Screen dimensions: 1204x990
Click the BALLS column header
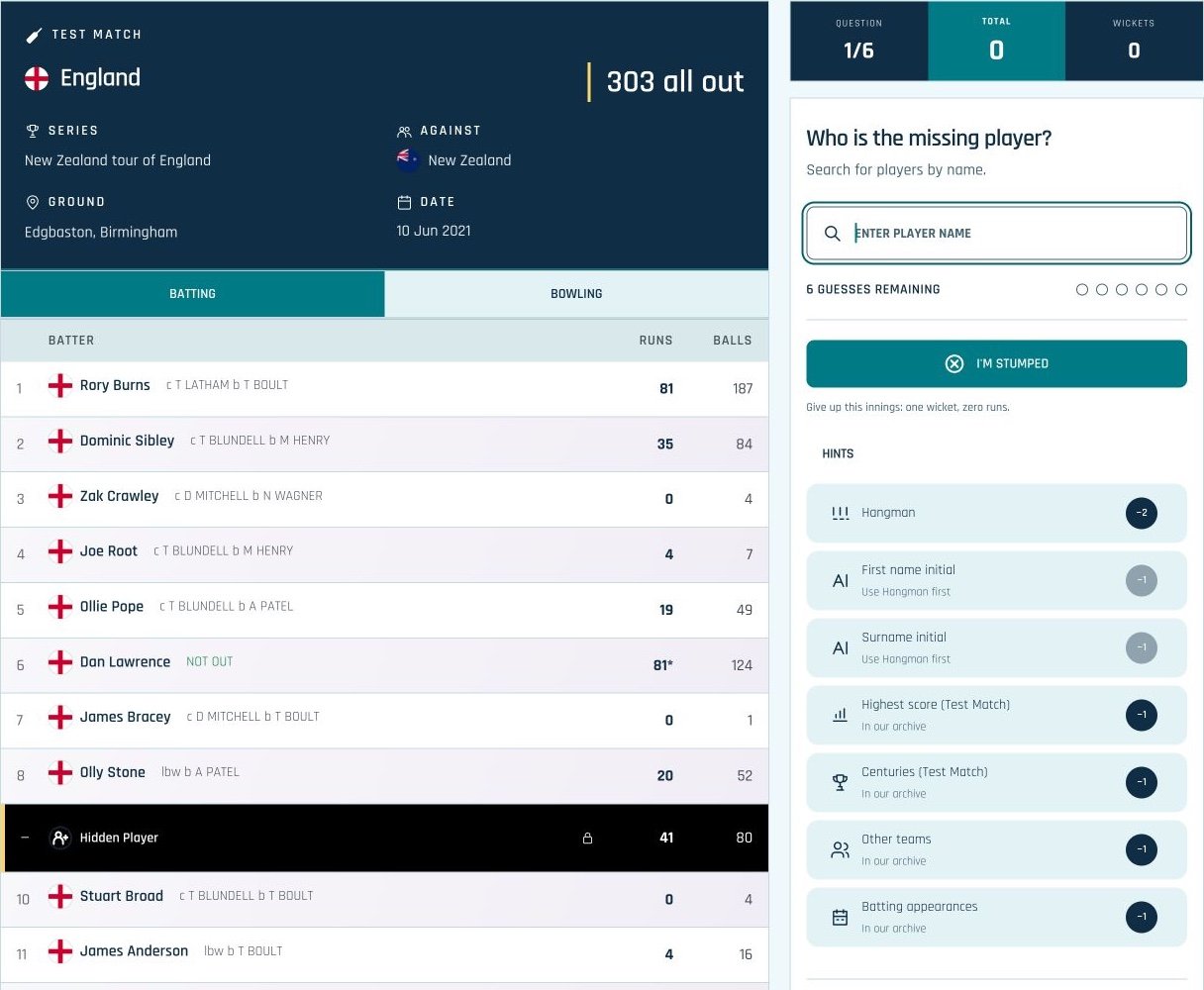(x=733, y=341)
